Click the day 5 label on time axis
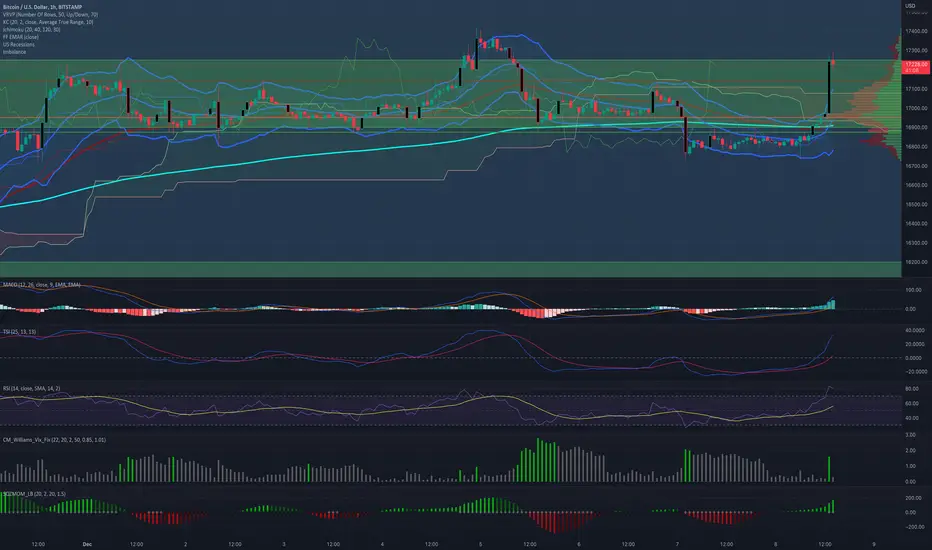The height and width of the screenshot is (550, 932). click(x=480, y=544)
